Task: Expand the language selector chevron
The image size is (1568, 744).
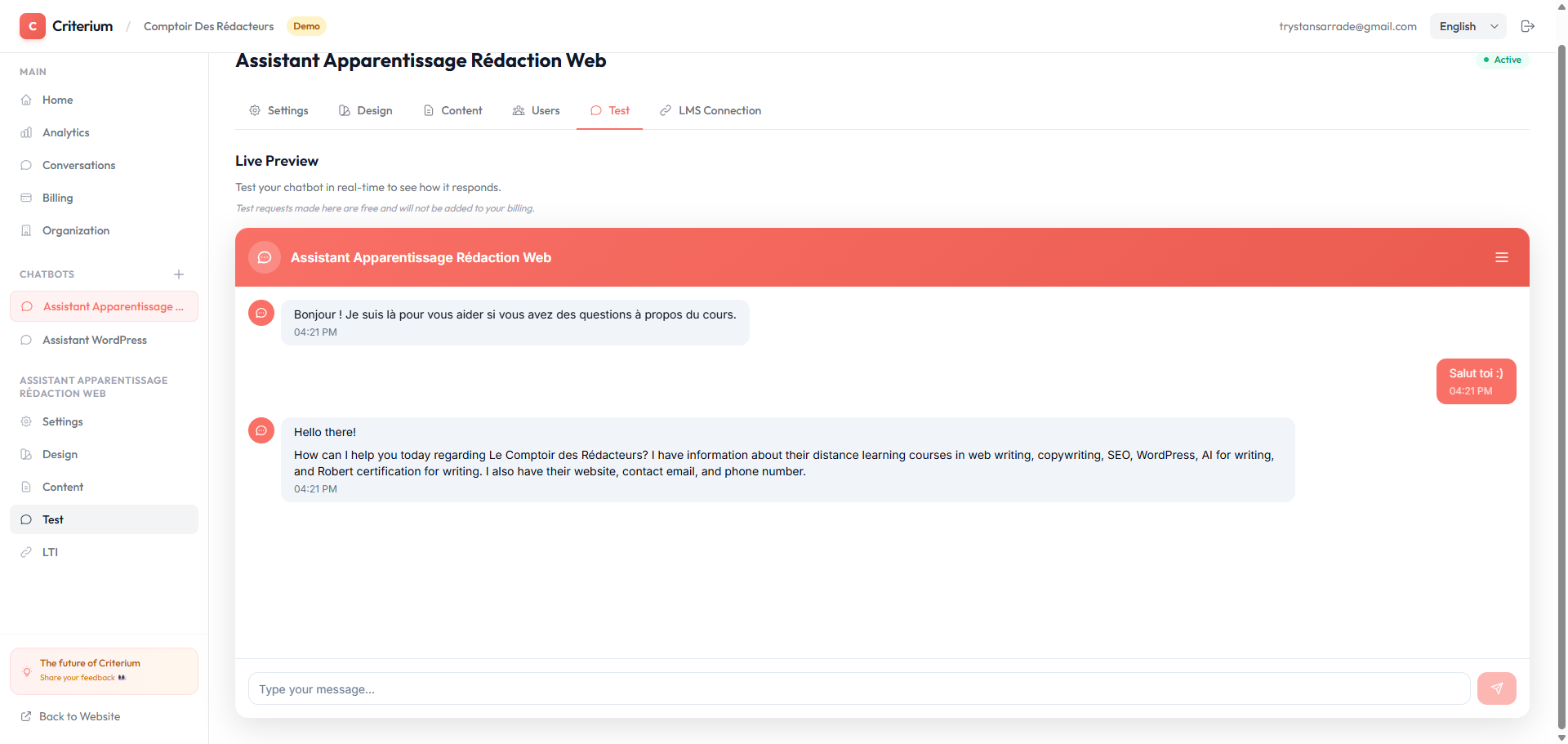Action: (1494, 26)
